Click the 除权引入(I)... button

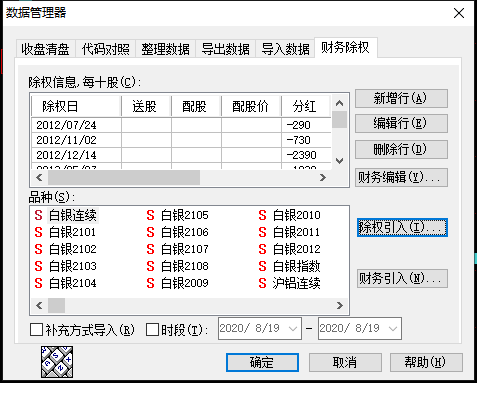(402, 228)
